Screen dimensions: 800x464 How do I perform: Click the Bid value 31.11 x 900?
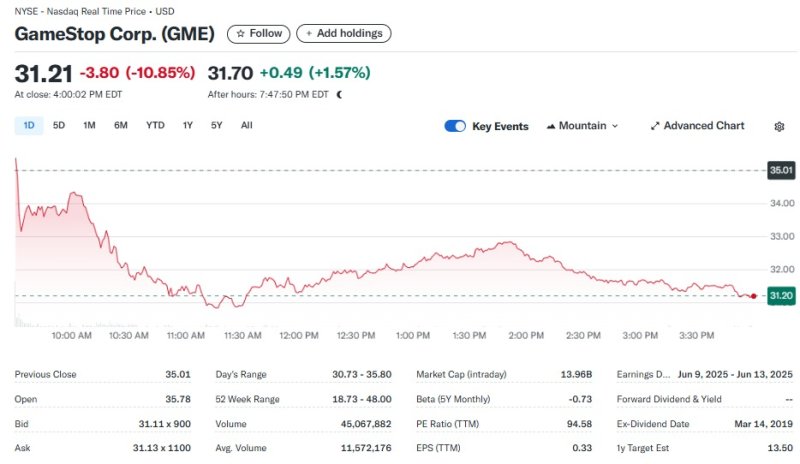[165, 424]
